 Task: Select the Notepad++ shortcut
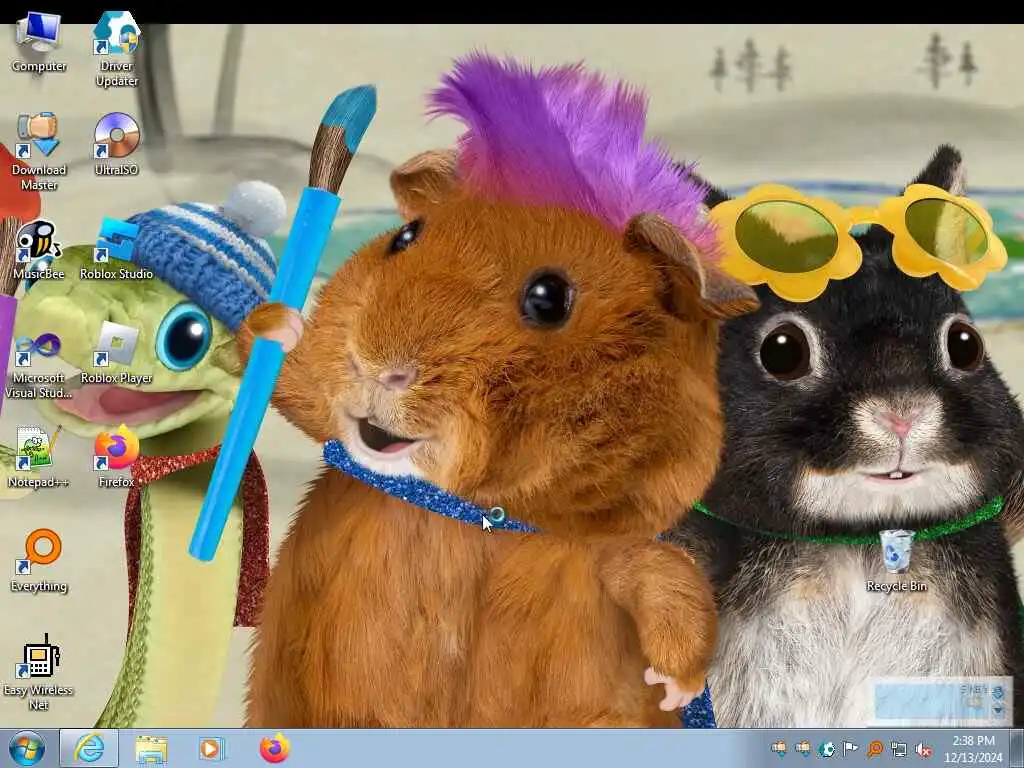39,457
